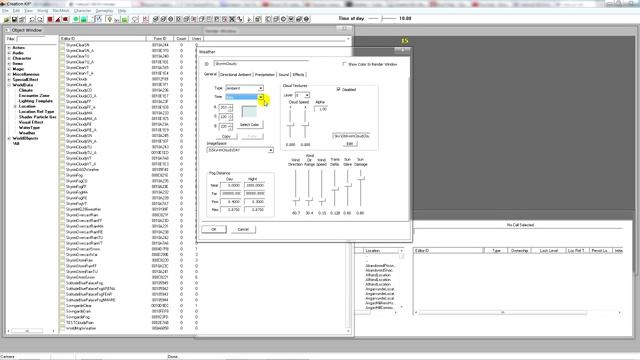Open the Gameplay menu

[x=104, y=11]
